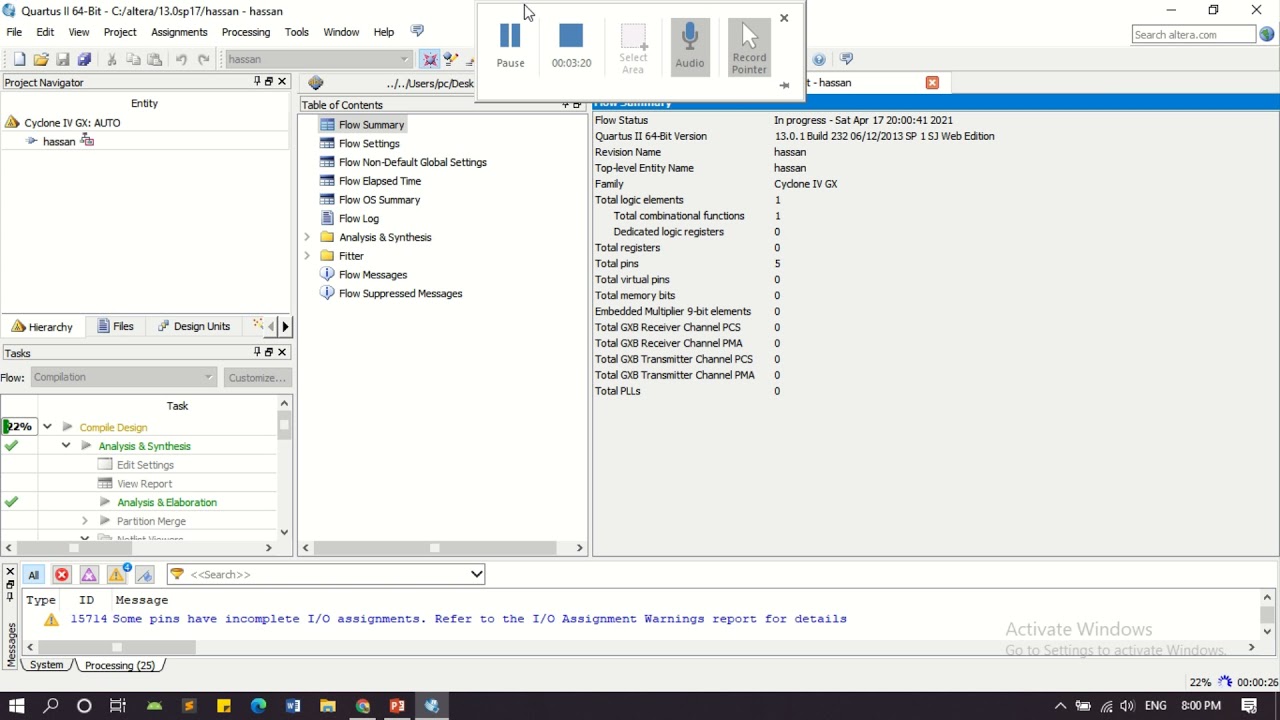Open the Flow Compilation dropdown
This screenshot has height=720, width=1280.
pos(123,377)
